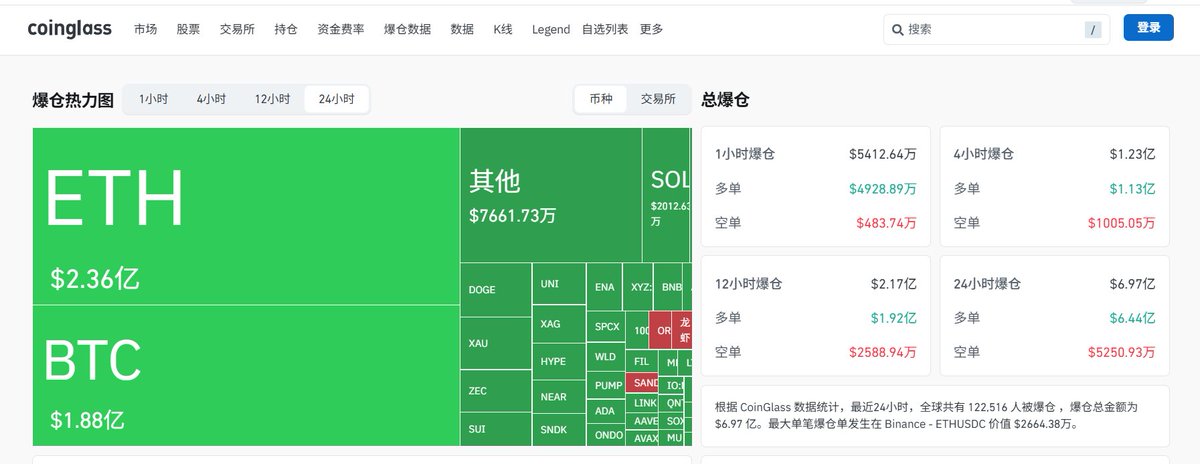
Task: Click the slash shortcut badge in search
Action: pos(1093,30)
